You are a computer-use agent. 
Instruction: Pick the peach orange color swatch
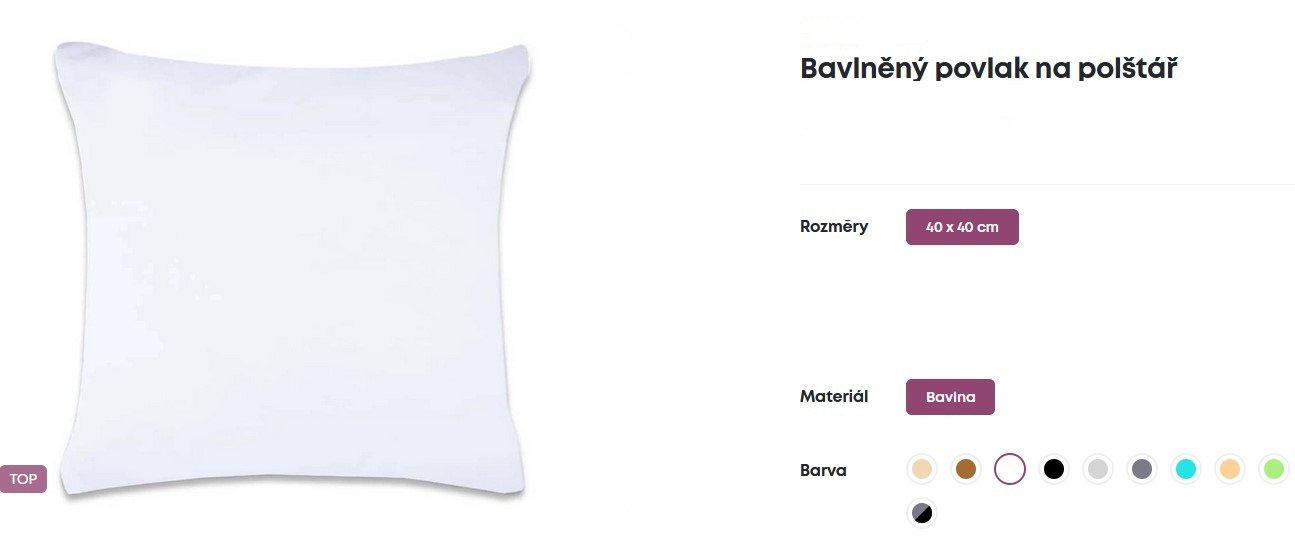click(1229, 469)
